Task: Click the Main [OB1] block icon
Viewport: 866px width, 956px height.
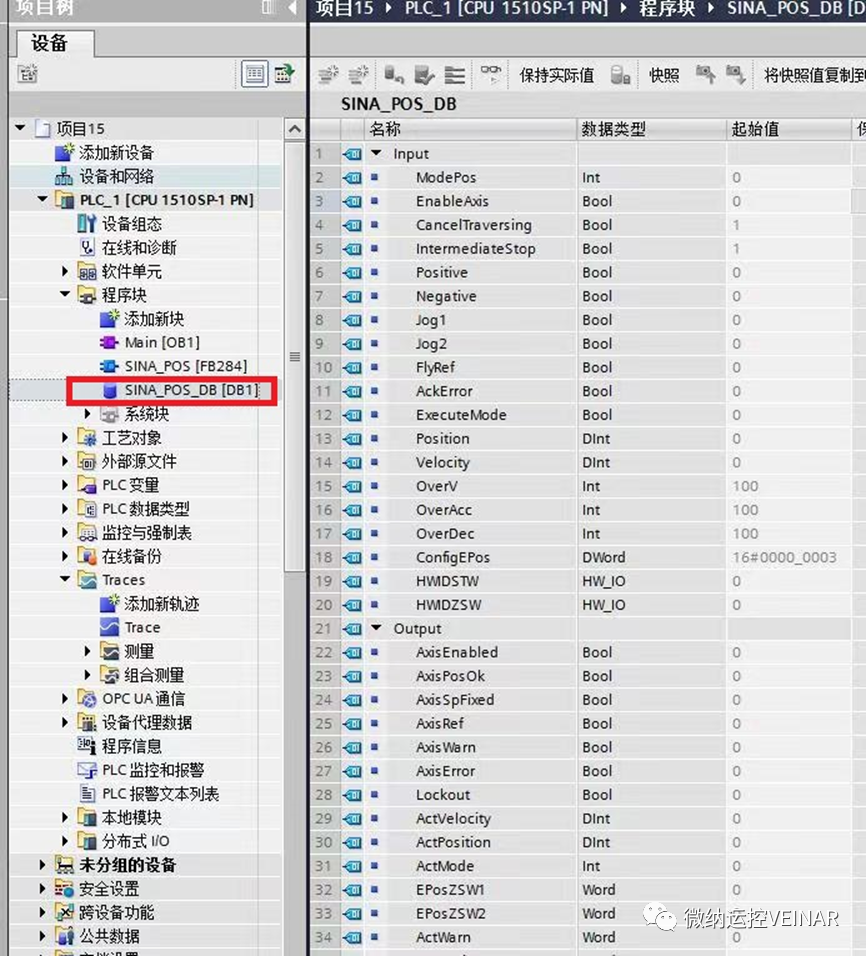Action: 110,343
